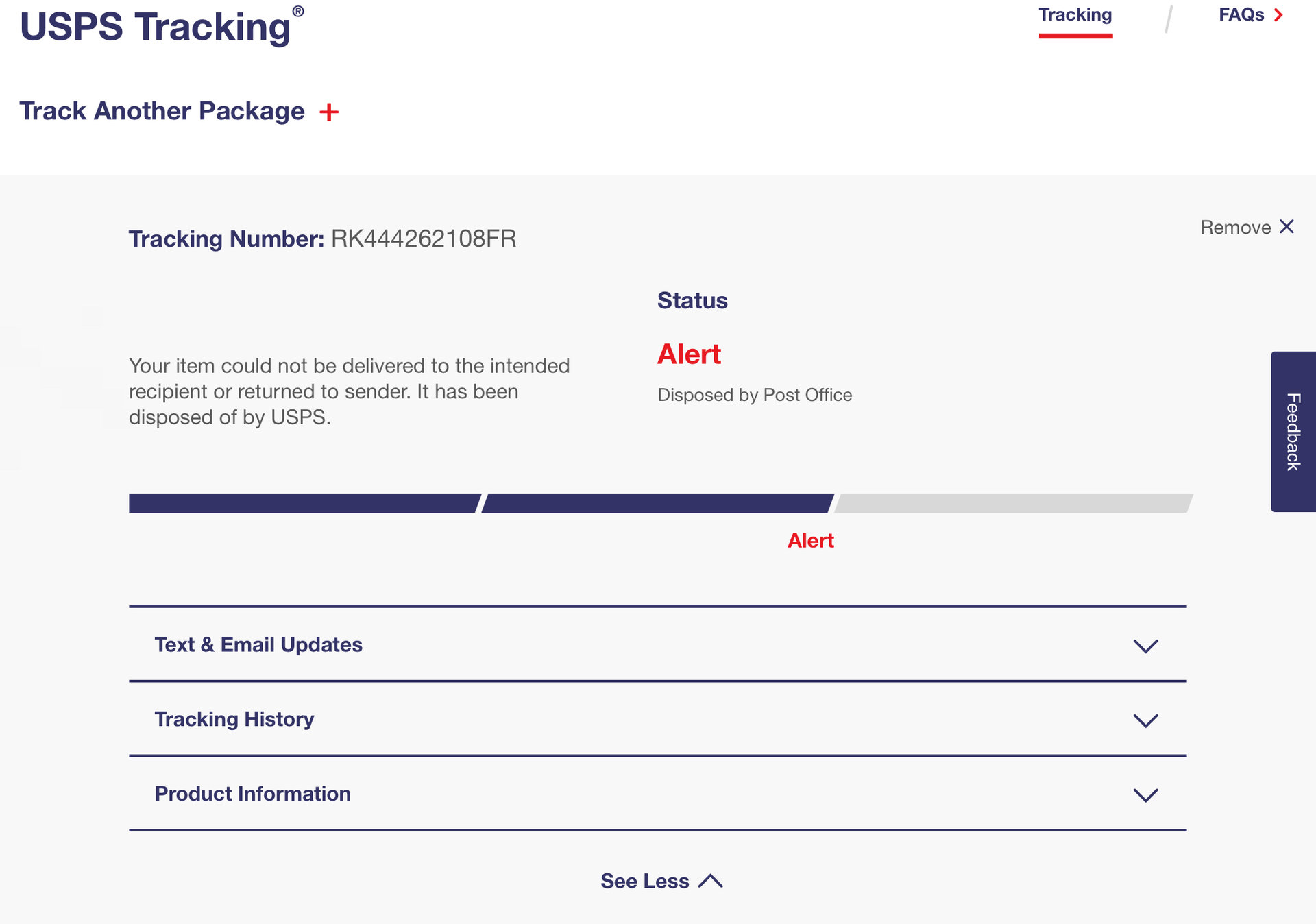
Task: Click the tracking number RK444262108FR
Action: coord(424,239)
